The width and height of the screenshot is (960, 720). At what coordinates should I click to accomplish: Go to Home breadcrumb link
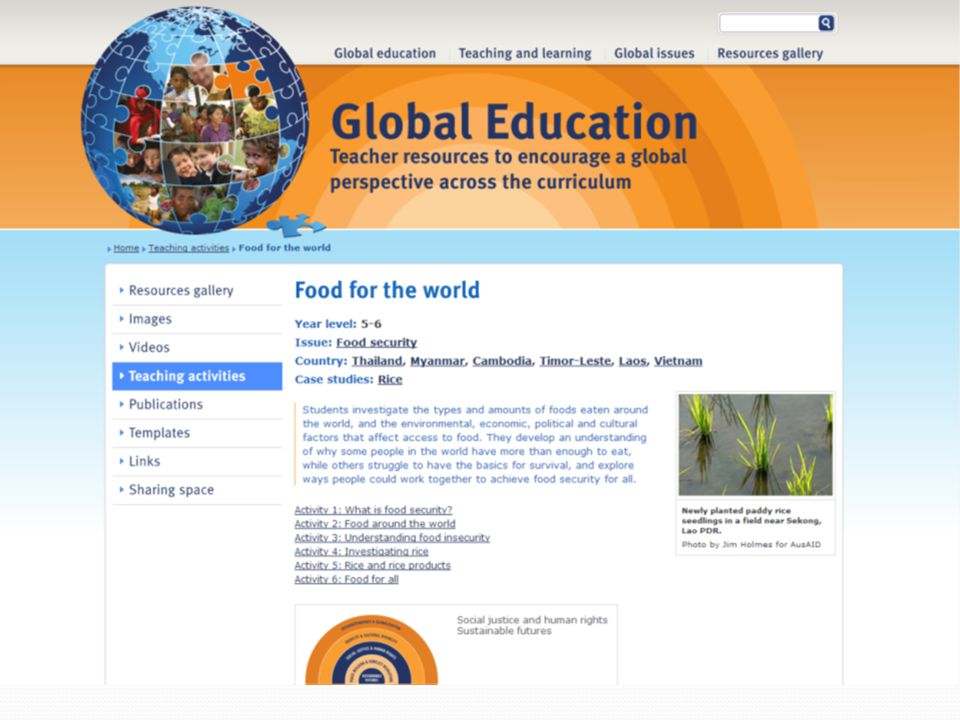pyautogui.click(x=126, y=248)
